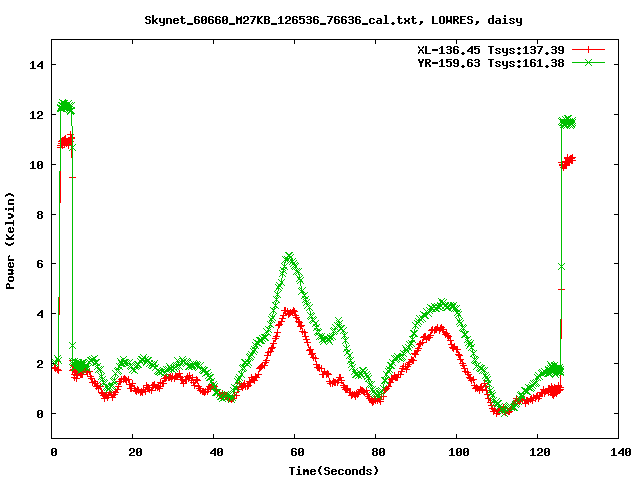Click x-axis tick label 140

[x=620, y=452]
